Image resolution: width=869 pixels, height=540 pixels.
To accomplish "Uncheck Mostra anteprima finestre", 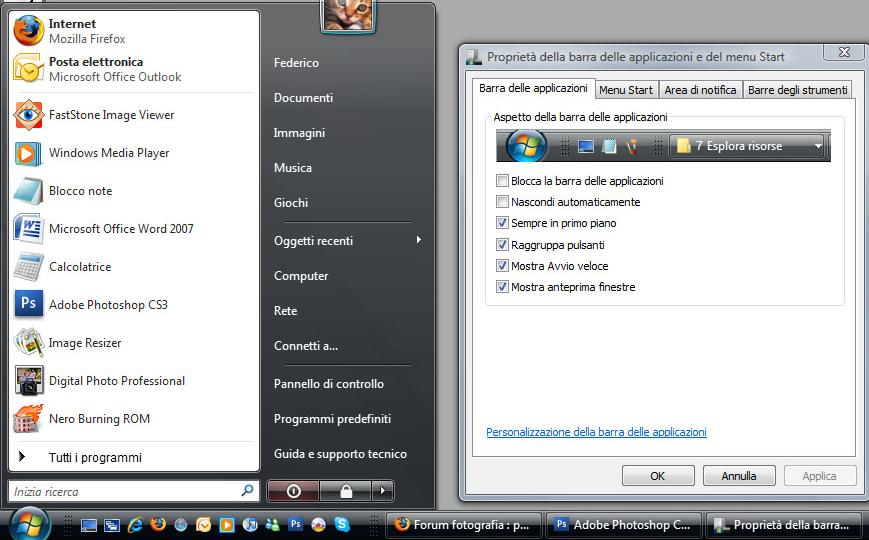I will 502,287.
